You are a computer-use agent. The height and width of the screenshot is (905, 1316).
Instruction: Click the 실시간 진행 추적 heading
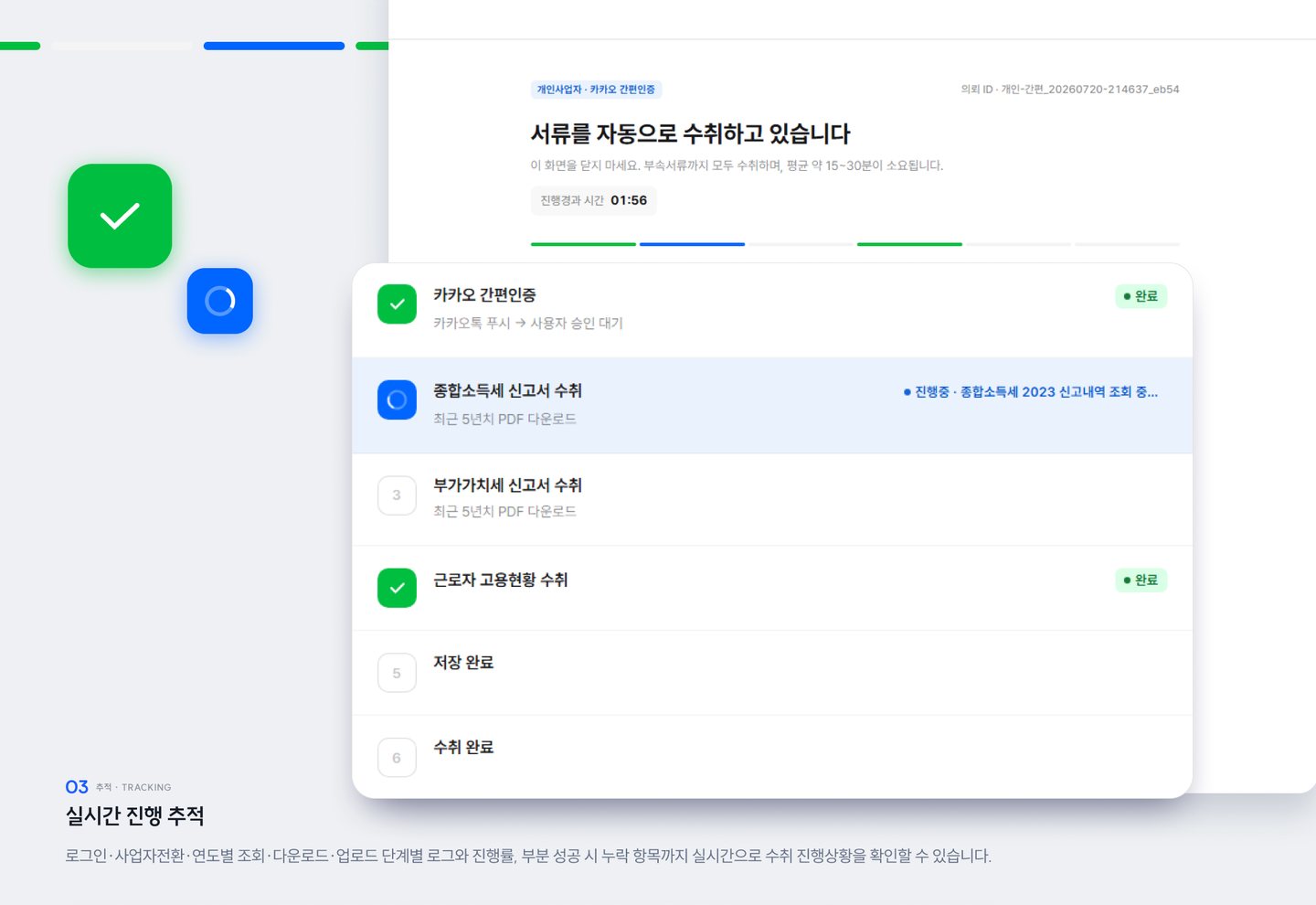[134, 815]
